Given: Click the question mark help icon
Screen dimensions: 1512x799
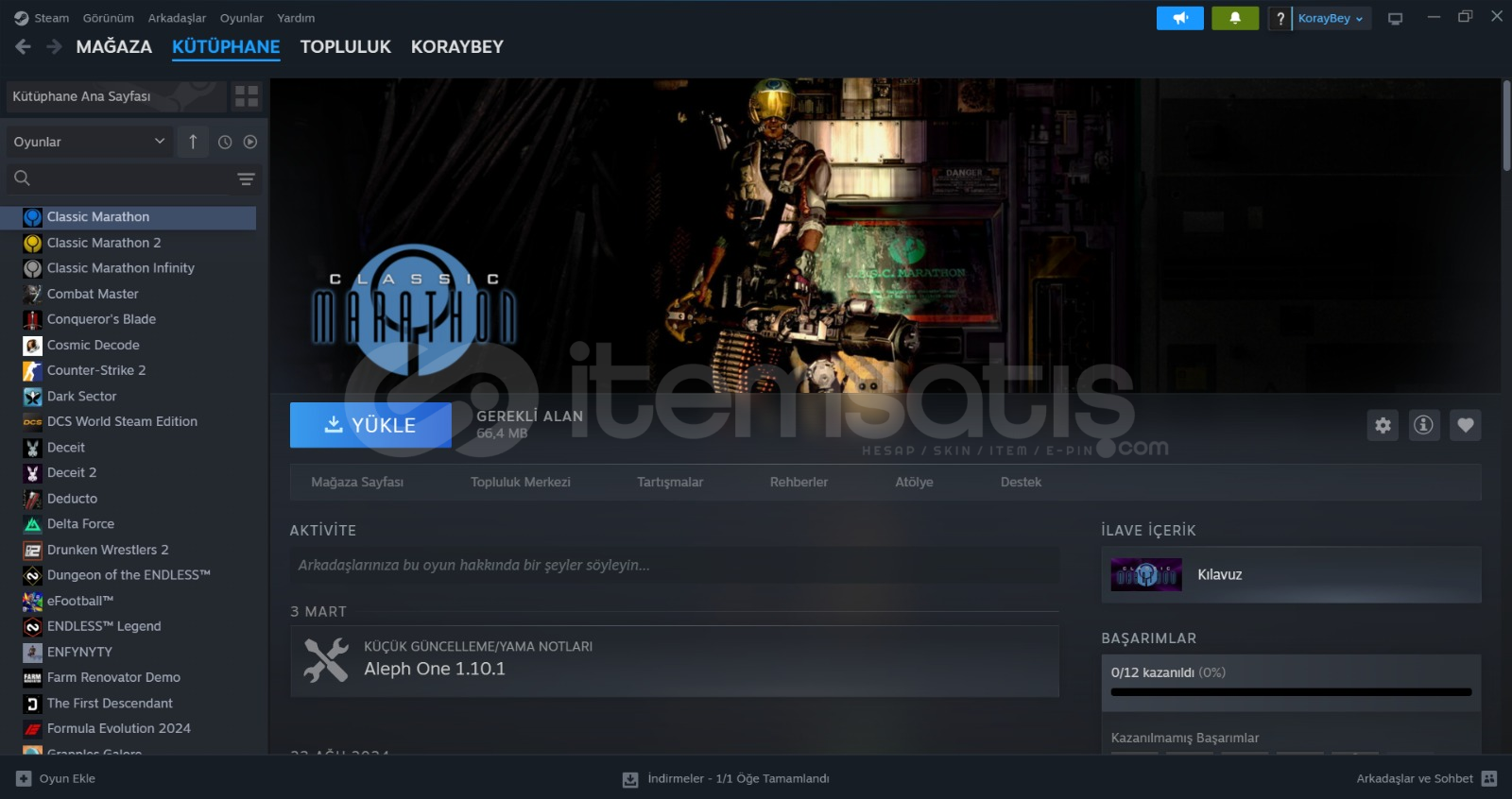Looking at the screenshot, I should coord(1280,18).
